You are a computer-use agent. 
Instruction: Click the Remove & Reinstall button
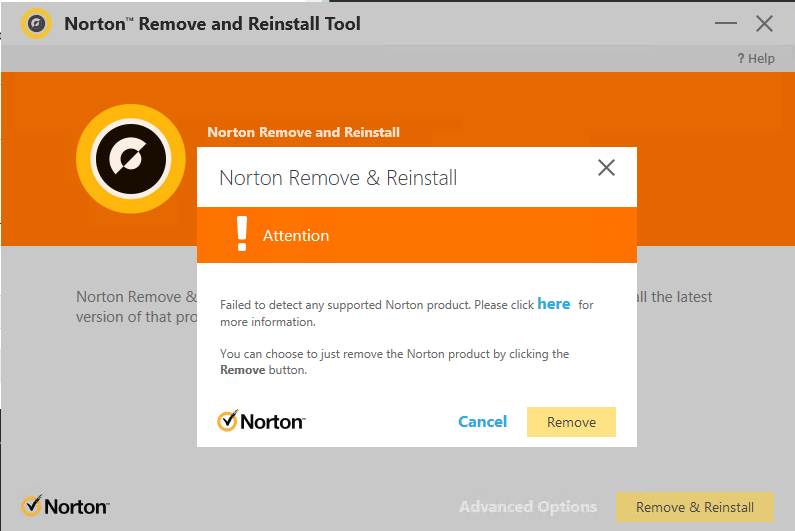click(x=695, y=507)
